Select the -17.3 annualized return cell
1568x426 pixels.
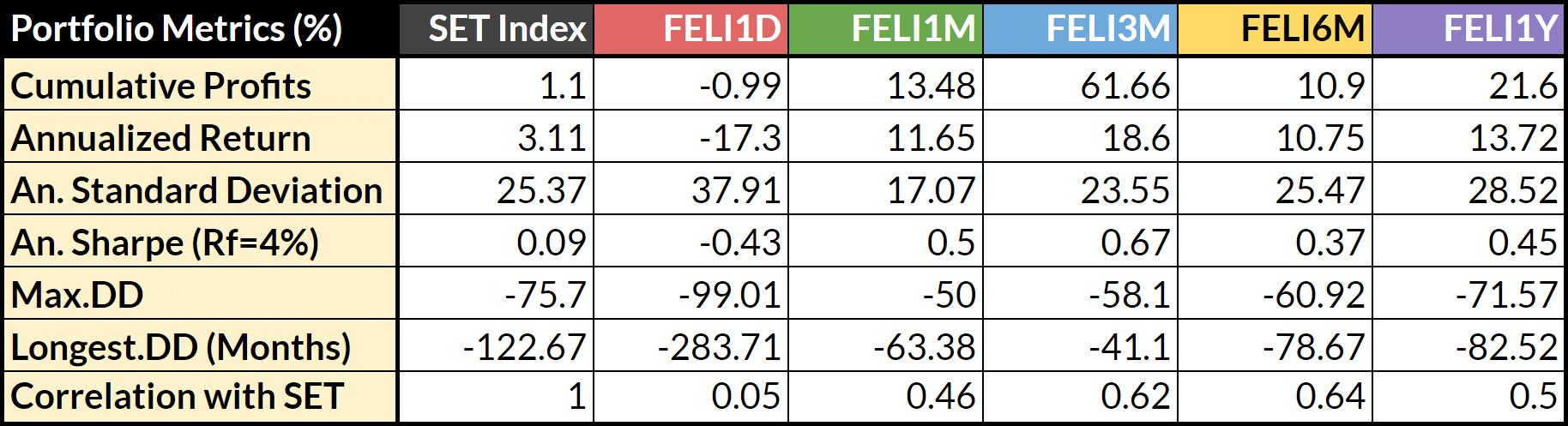coord(691,138)
